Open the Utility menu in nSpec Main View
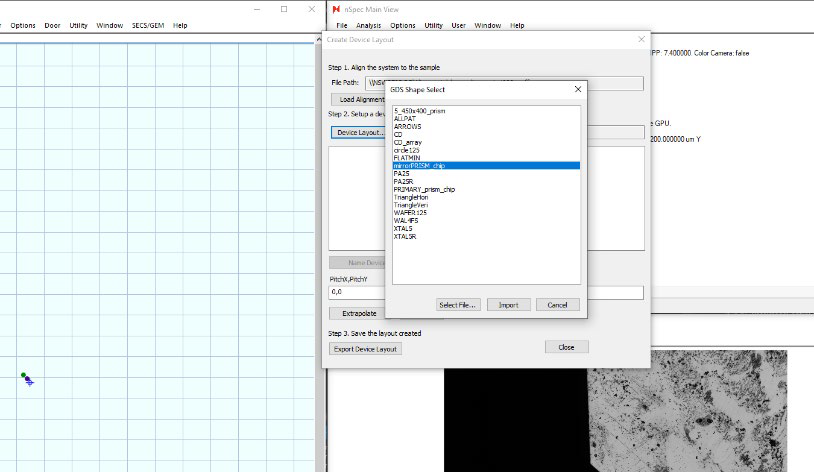This screenshot has width=814, height=472. pos(433,25)
